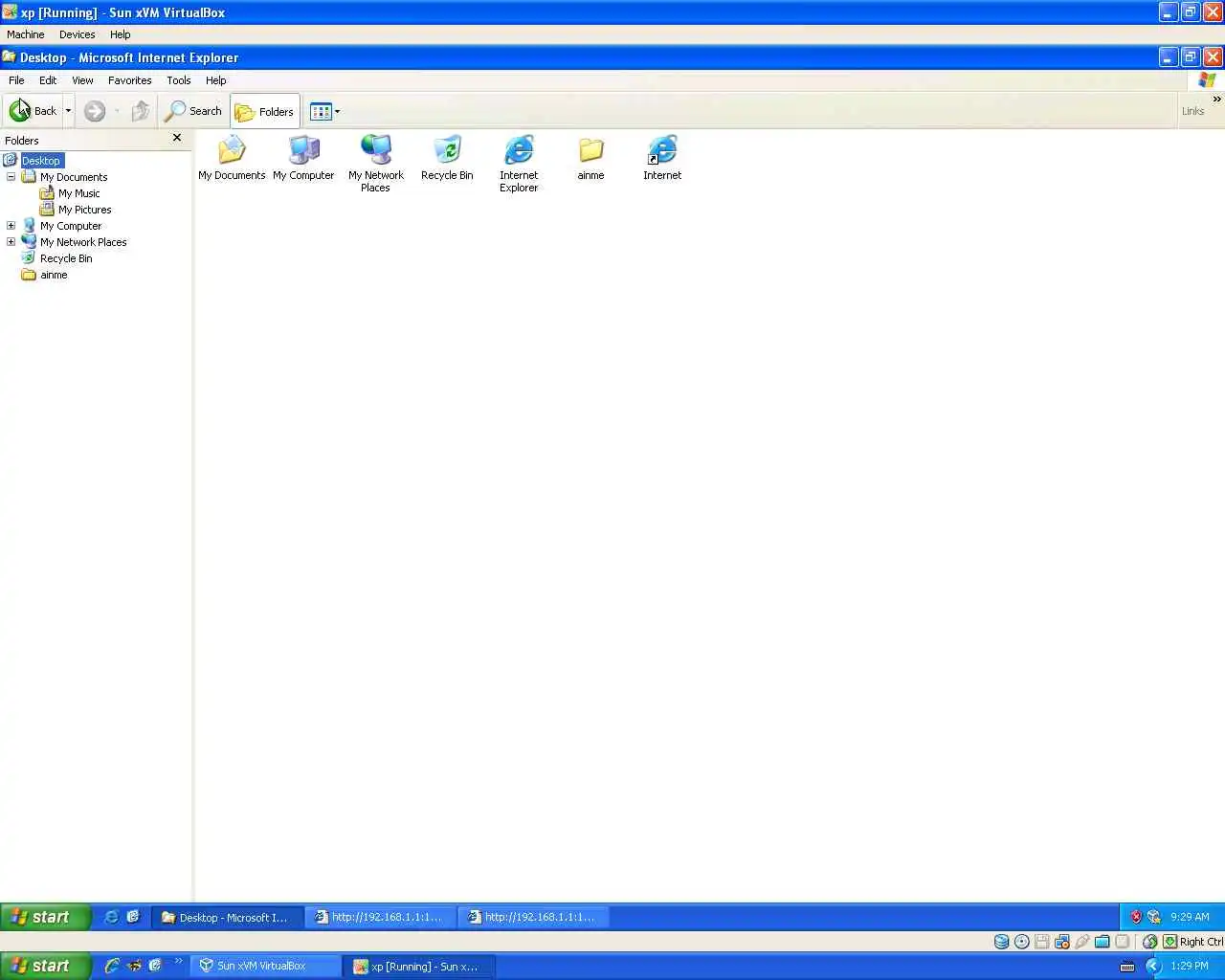Toggle the Folders pane button
The width and height of the screenshot is (1225, 980).
pyautogui.click(x=265, y=111)
